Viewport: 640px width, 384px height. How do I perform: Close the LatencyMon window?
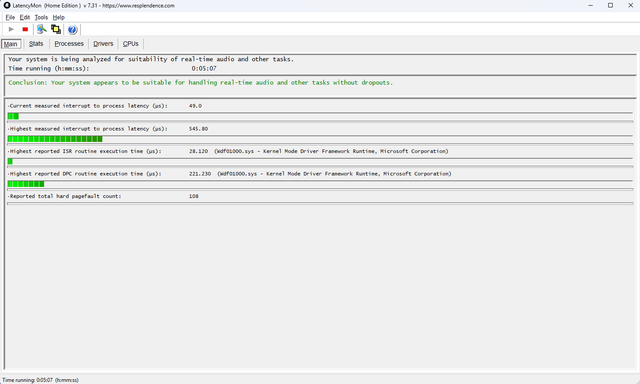pyautogui.click(x=630, y=5)
